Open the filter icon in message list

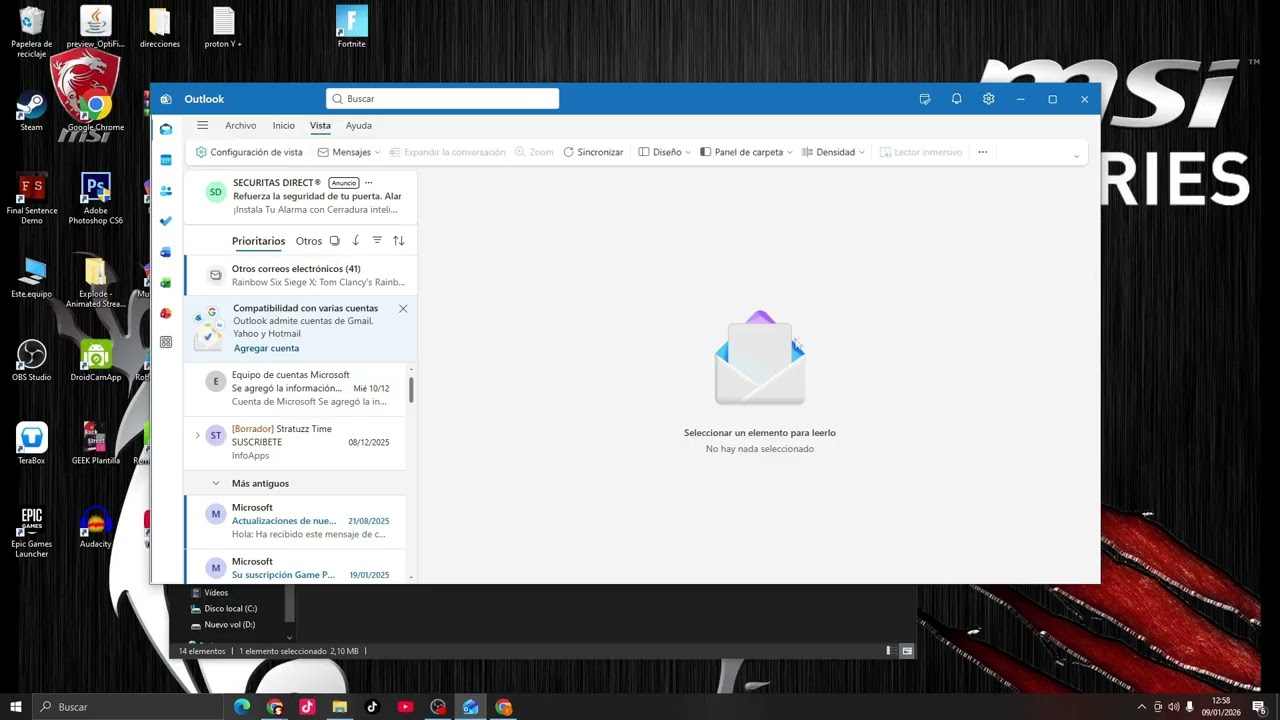(x=377, y=241)
